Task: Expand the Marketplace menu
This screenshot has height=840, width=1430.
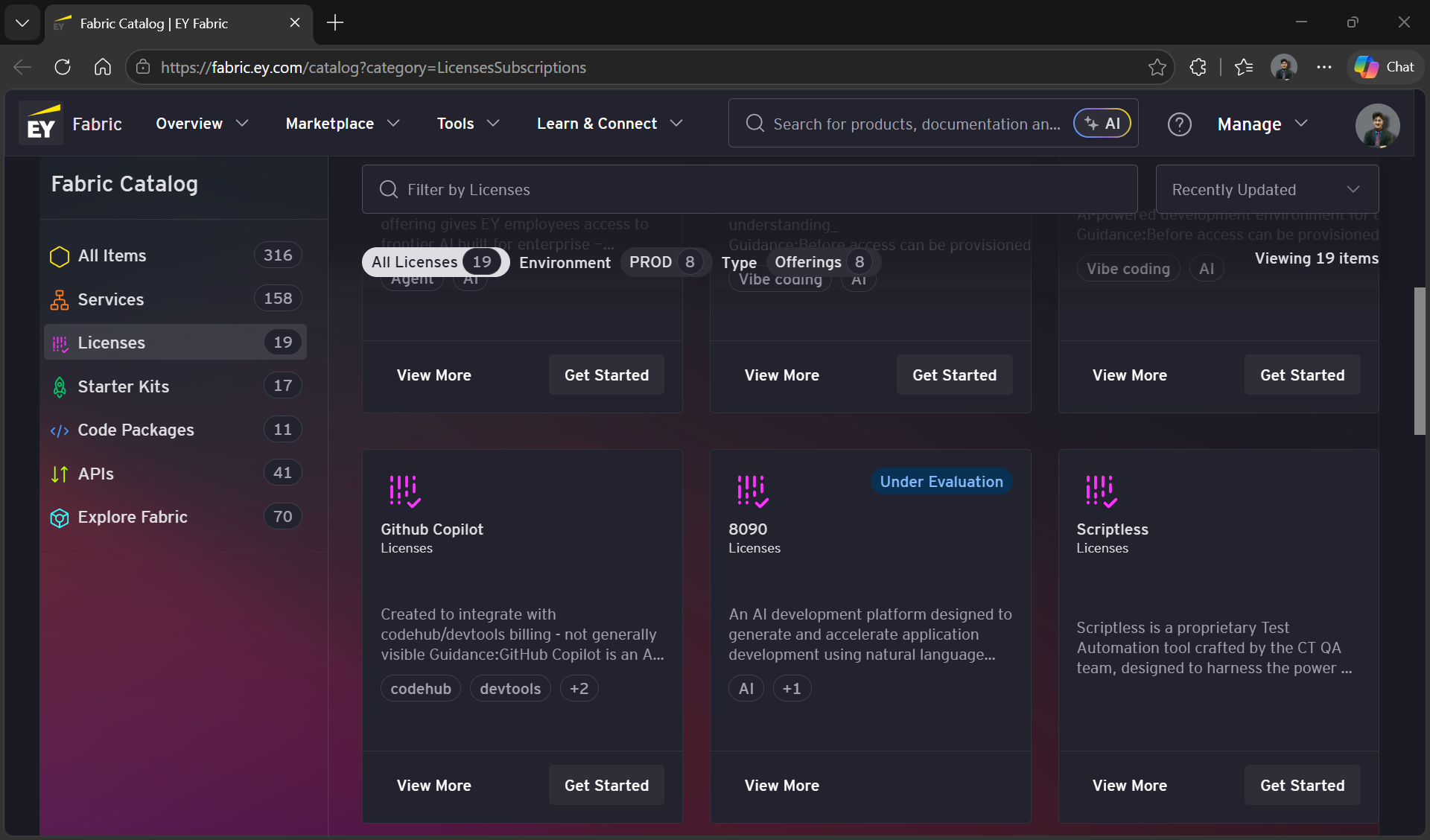Action: click(343, 124)
